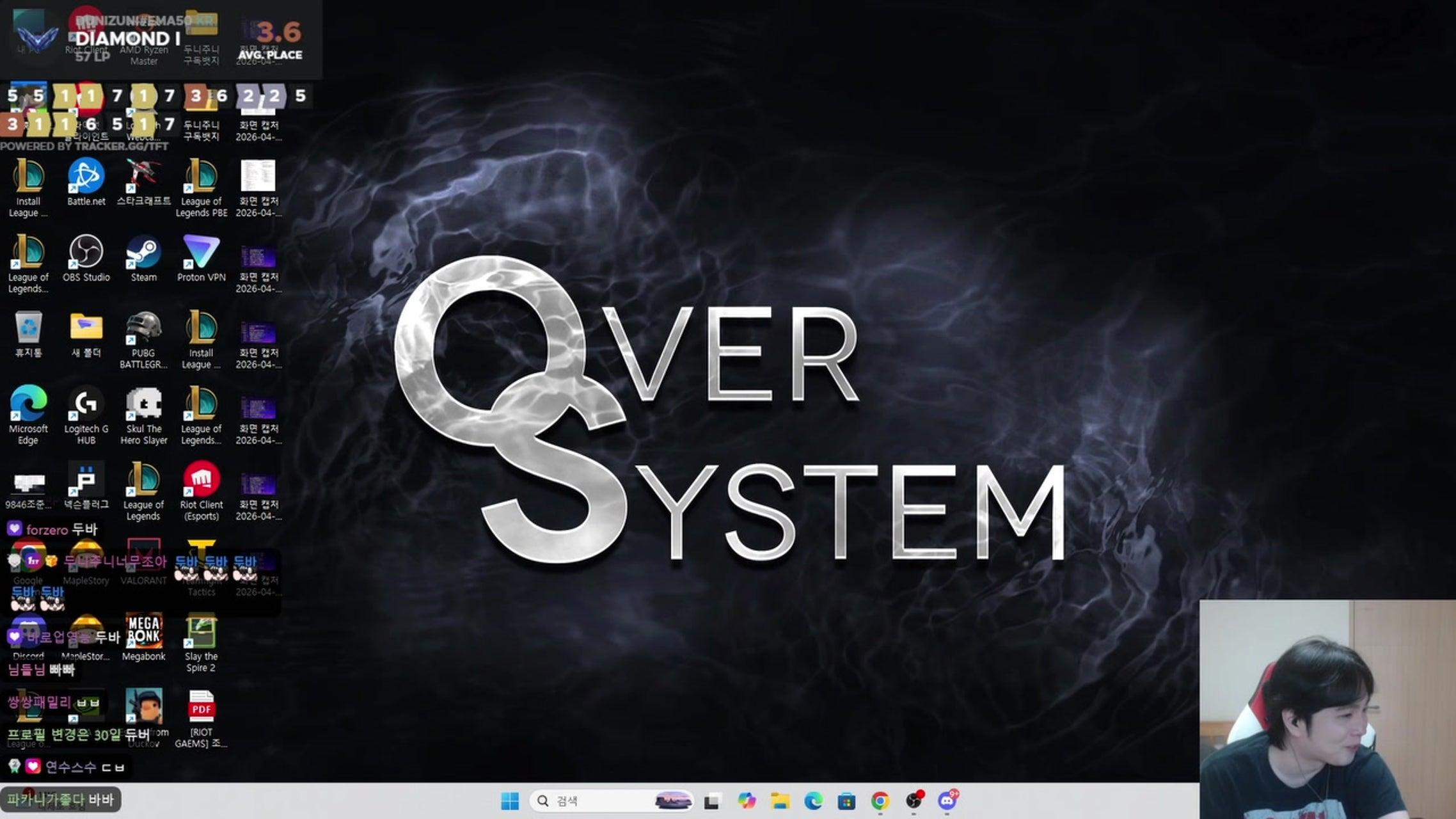Click the Microsoft Edge desktop shortcut
Screen dimensions: 1456x819
click(x=28, y=405)
